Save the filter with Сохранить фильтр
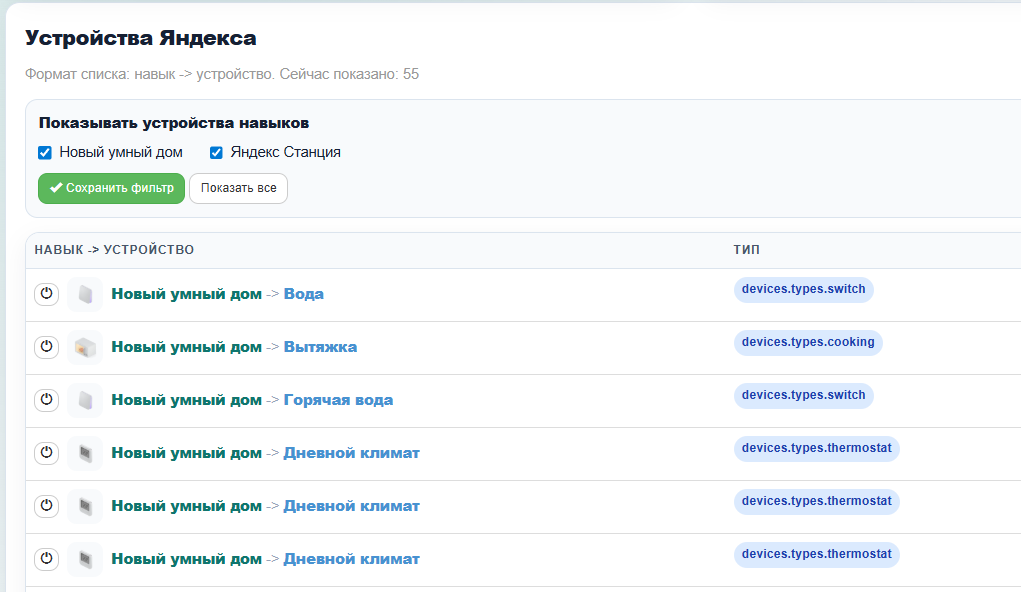 pos(111,188)
